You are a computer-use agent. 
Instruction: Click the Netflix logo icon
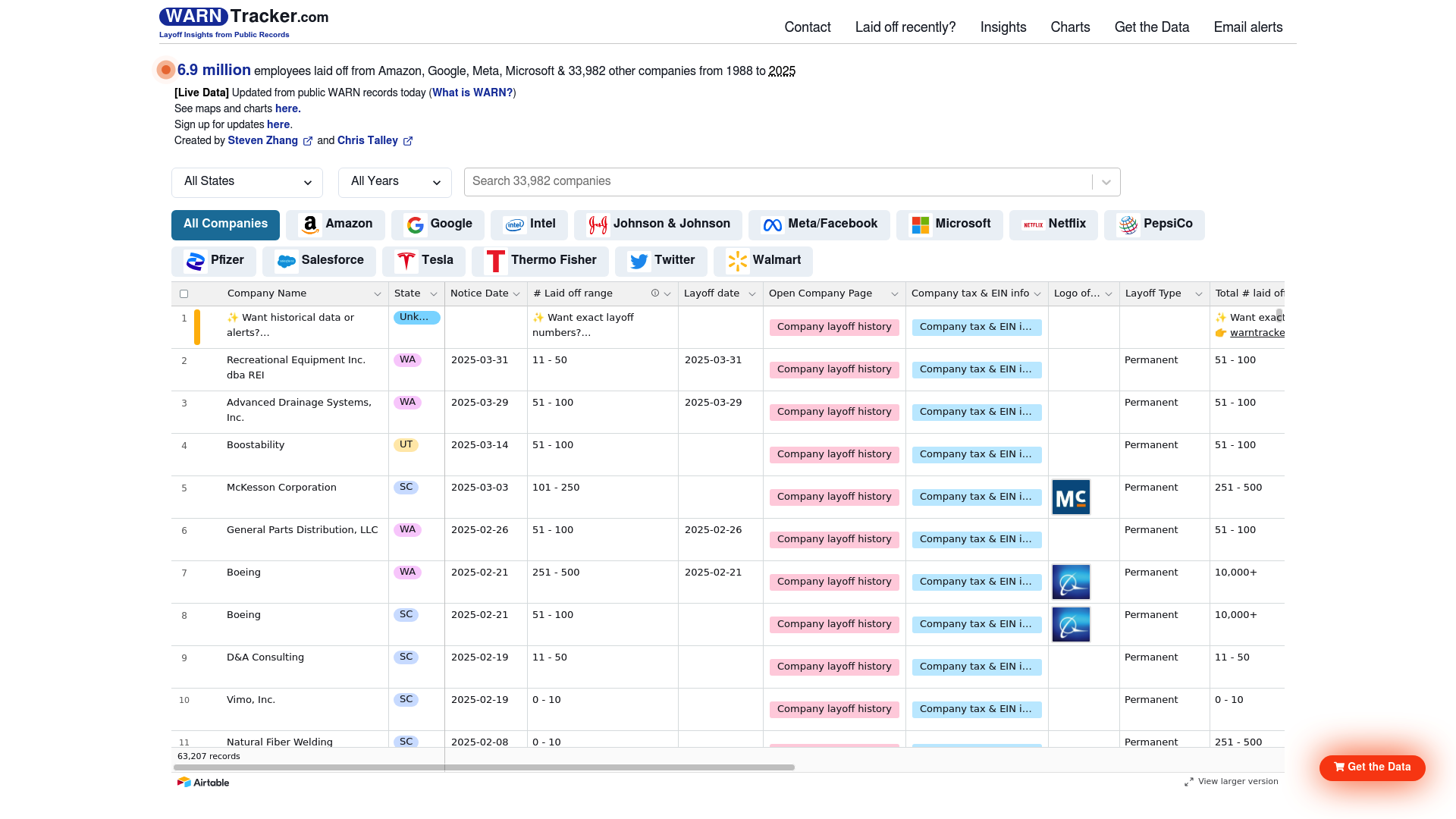(1033, 224)
